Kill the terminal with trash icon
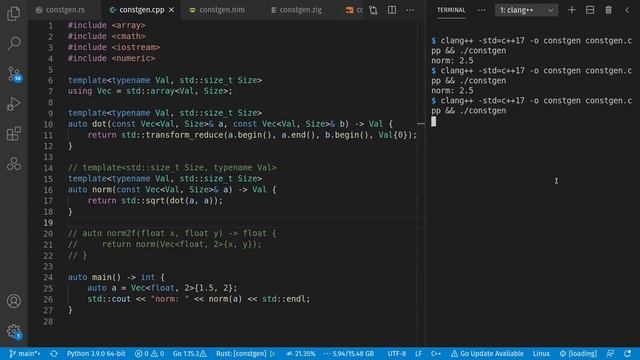The height and width of the screenshot is (360, 640). 608,10
